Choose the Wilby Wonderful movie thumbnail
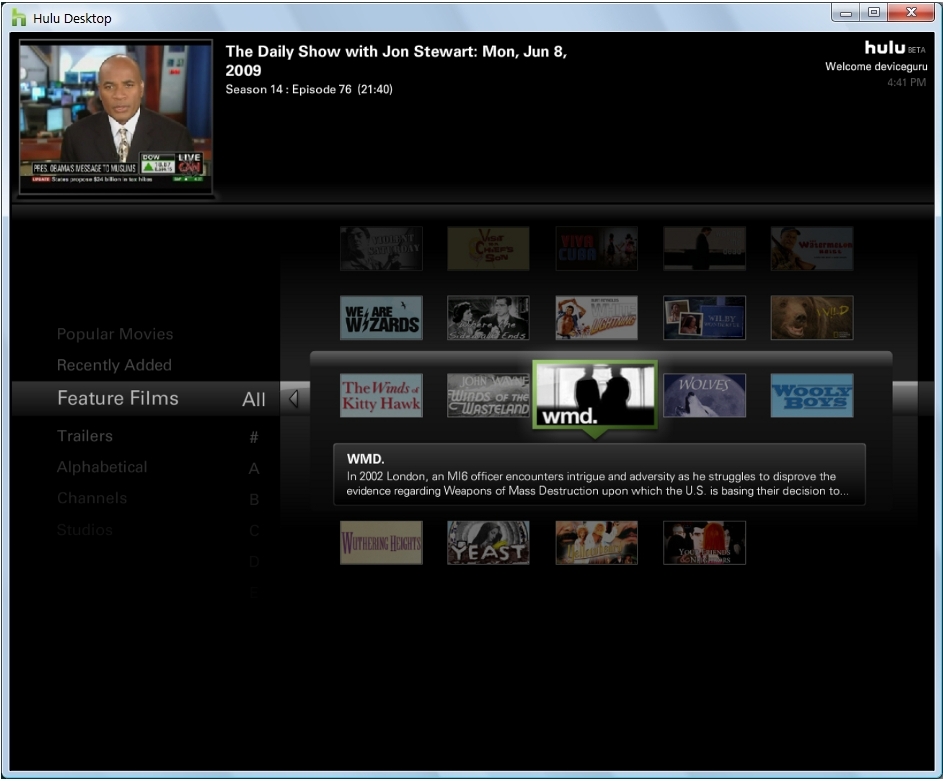 click(704, 317)
